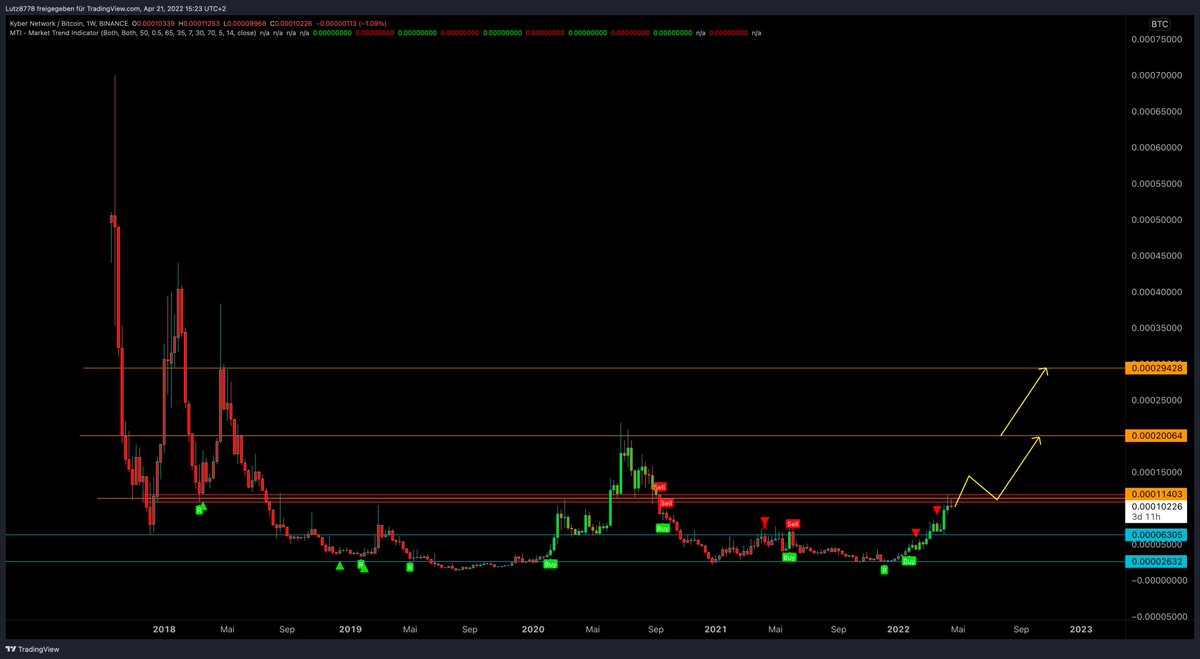Select the cyan 0.00006305 price label
This screenshot has width=1200, height=659.
1156,535
